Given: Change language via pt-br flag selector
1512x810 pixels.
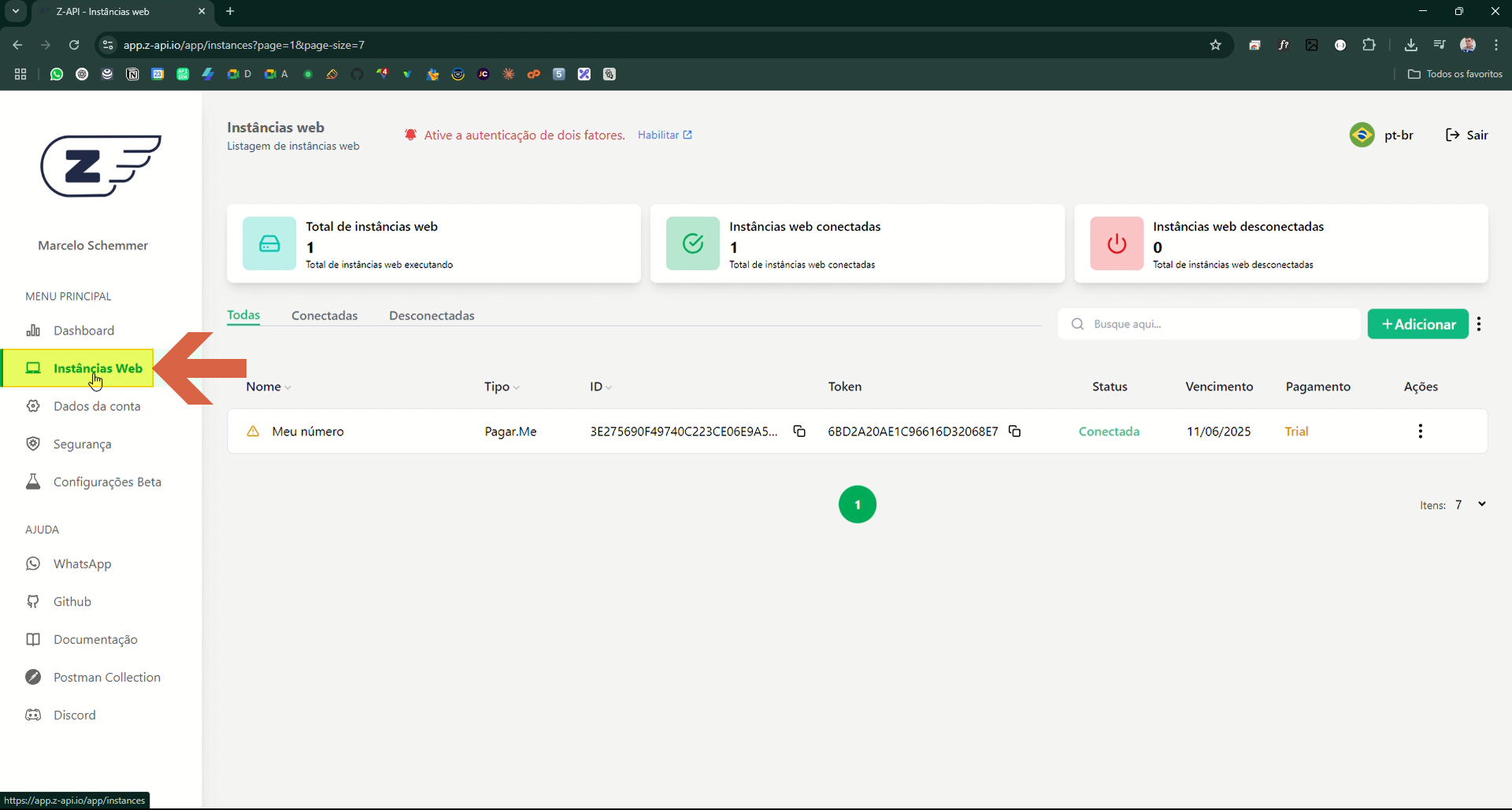Looking at the screenshot, I should tap(1382, 135).
